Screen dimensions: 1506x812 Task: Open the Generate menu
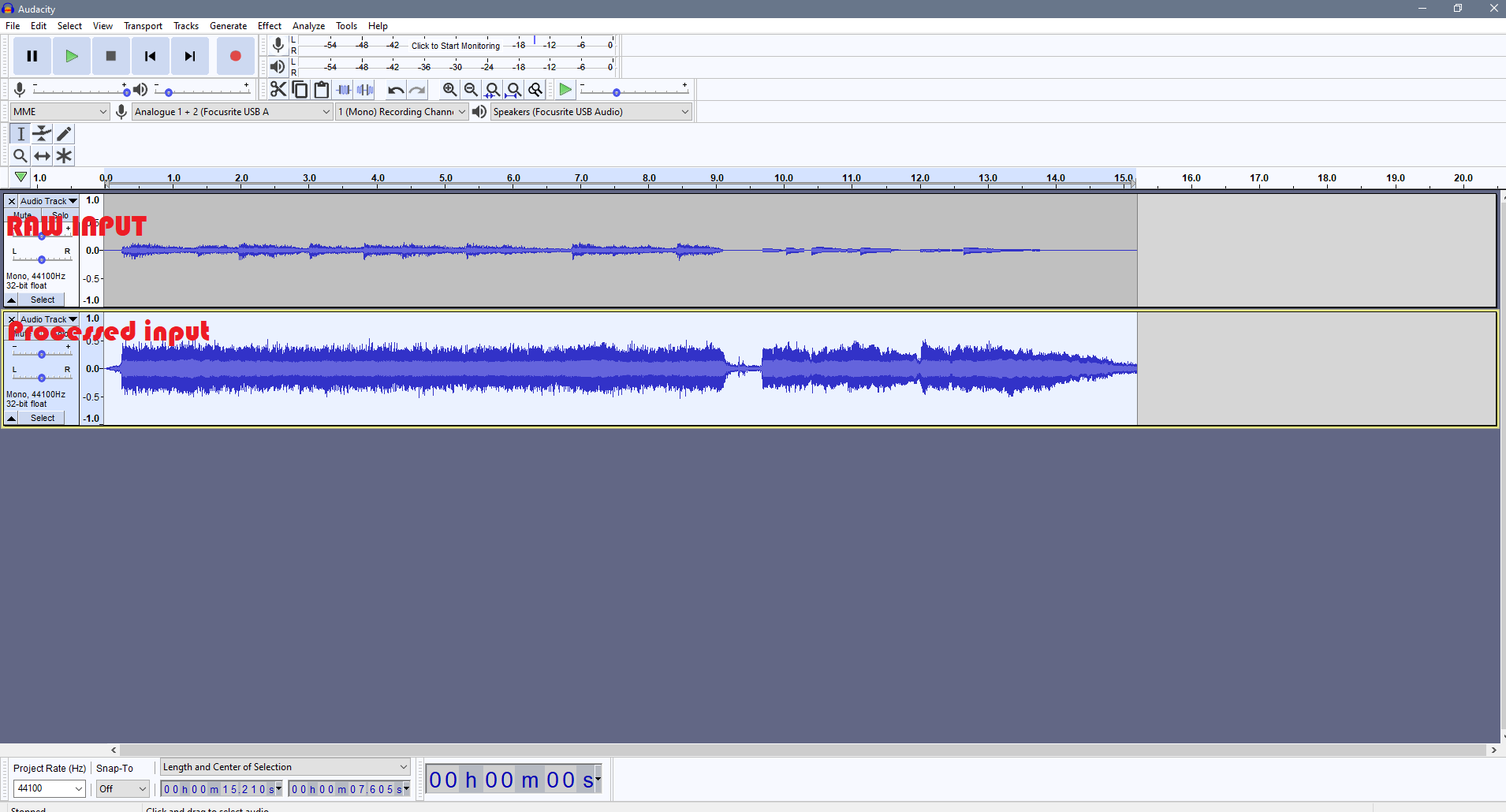[228, 26]
